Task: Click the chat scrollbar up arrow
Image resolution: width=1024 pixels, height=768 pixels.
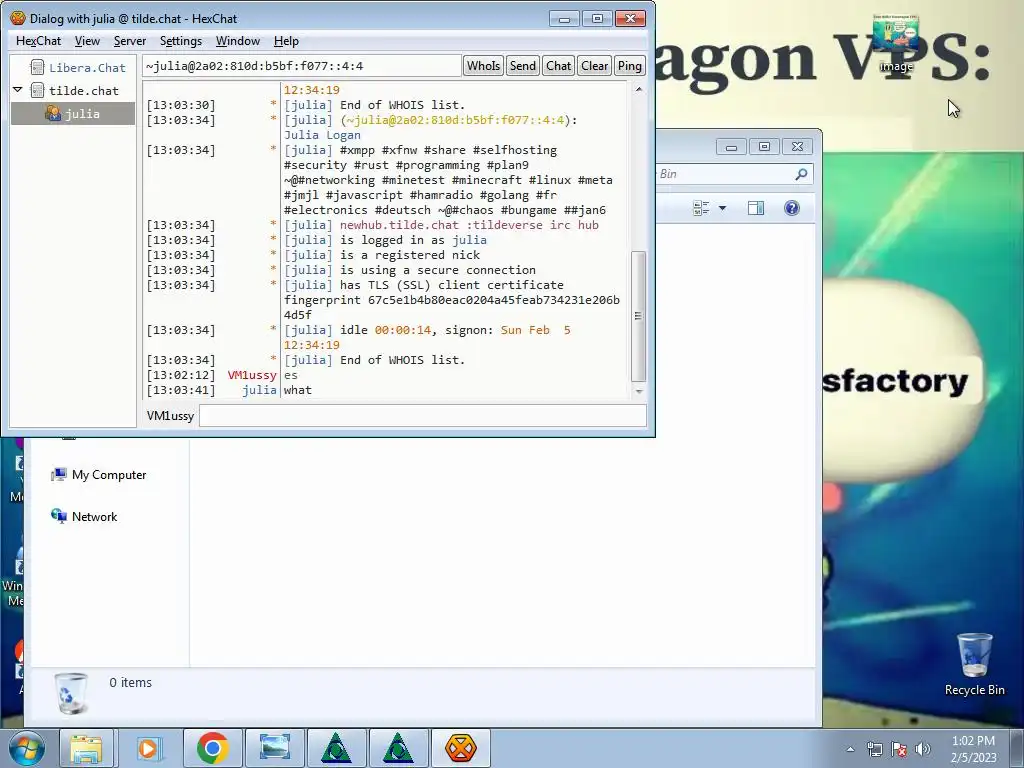Action: pos(639,89)
